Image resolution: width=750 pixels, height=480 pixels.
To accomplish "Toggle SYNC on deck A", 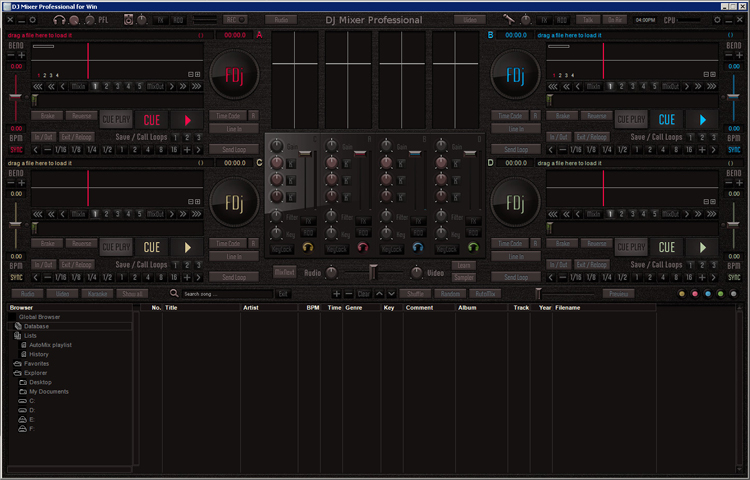I will 16,150.
